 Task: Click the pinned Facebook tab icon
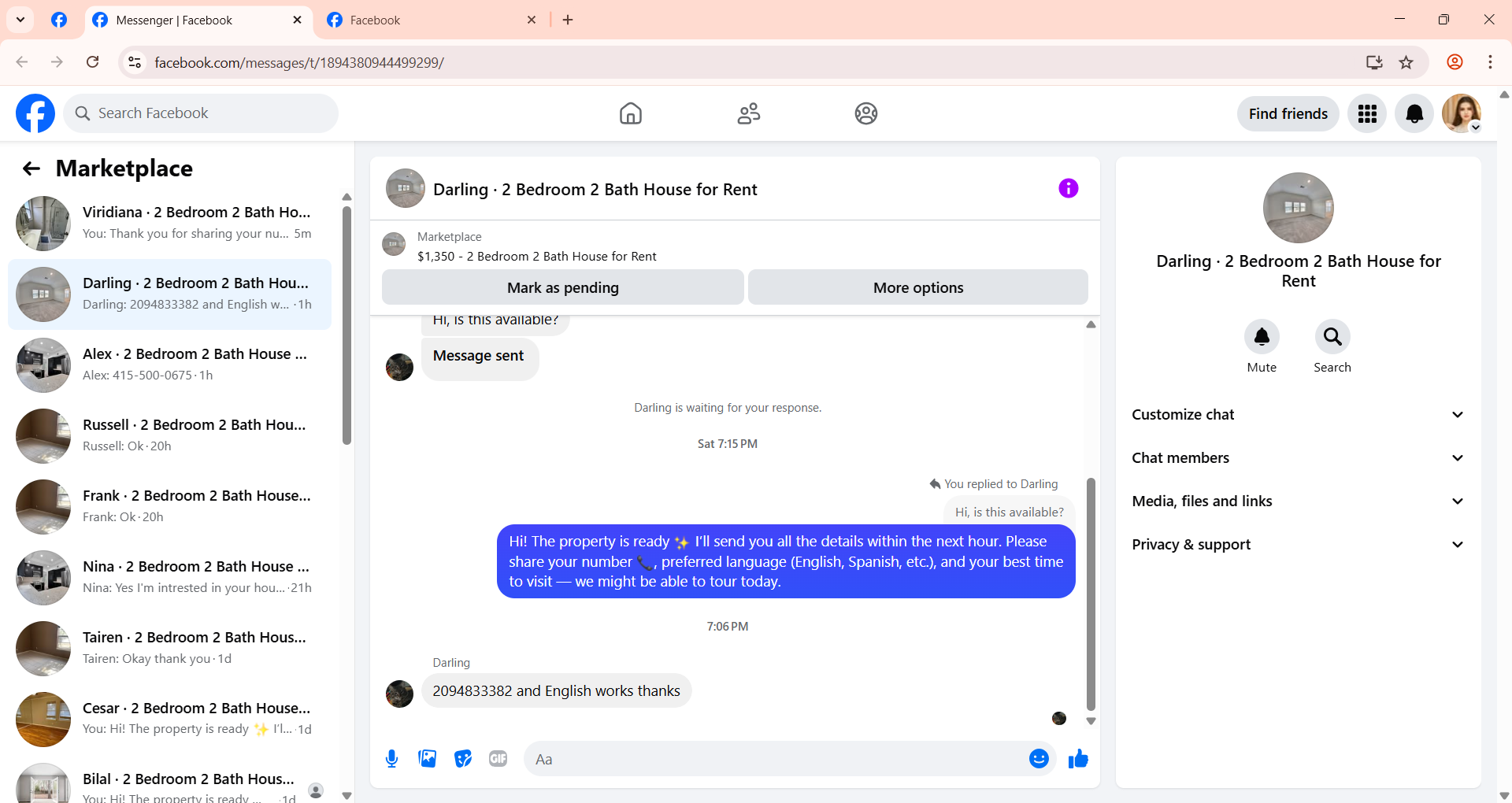[x=59, y=20]
